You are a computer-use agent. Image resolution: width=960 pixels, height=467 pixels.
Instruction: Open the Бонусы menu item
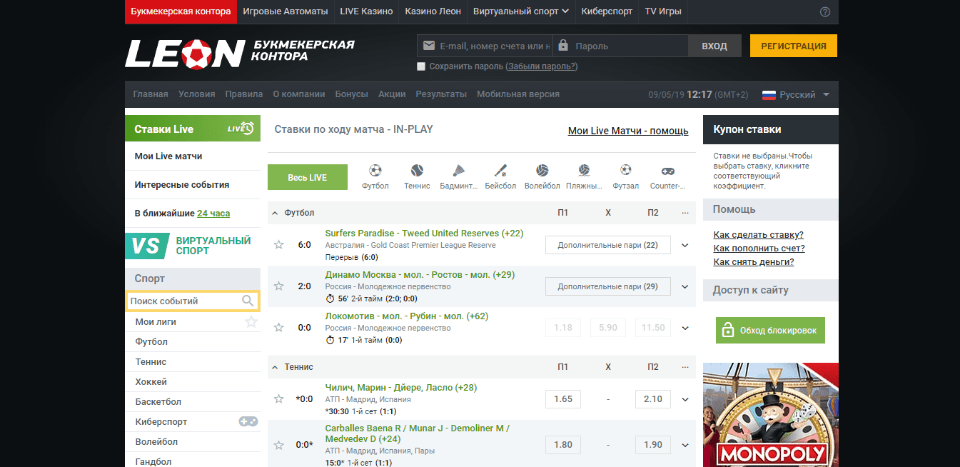pyautogui.click(x=351, y=94)
